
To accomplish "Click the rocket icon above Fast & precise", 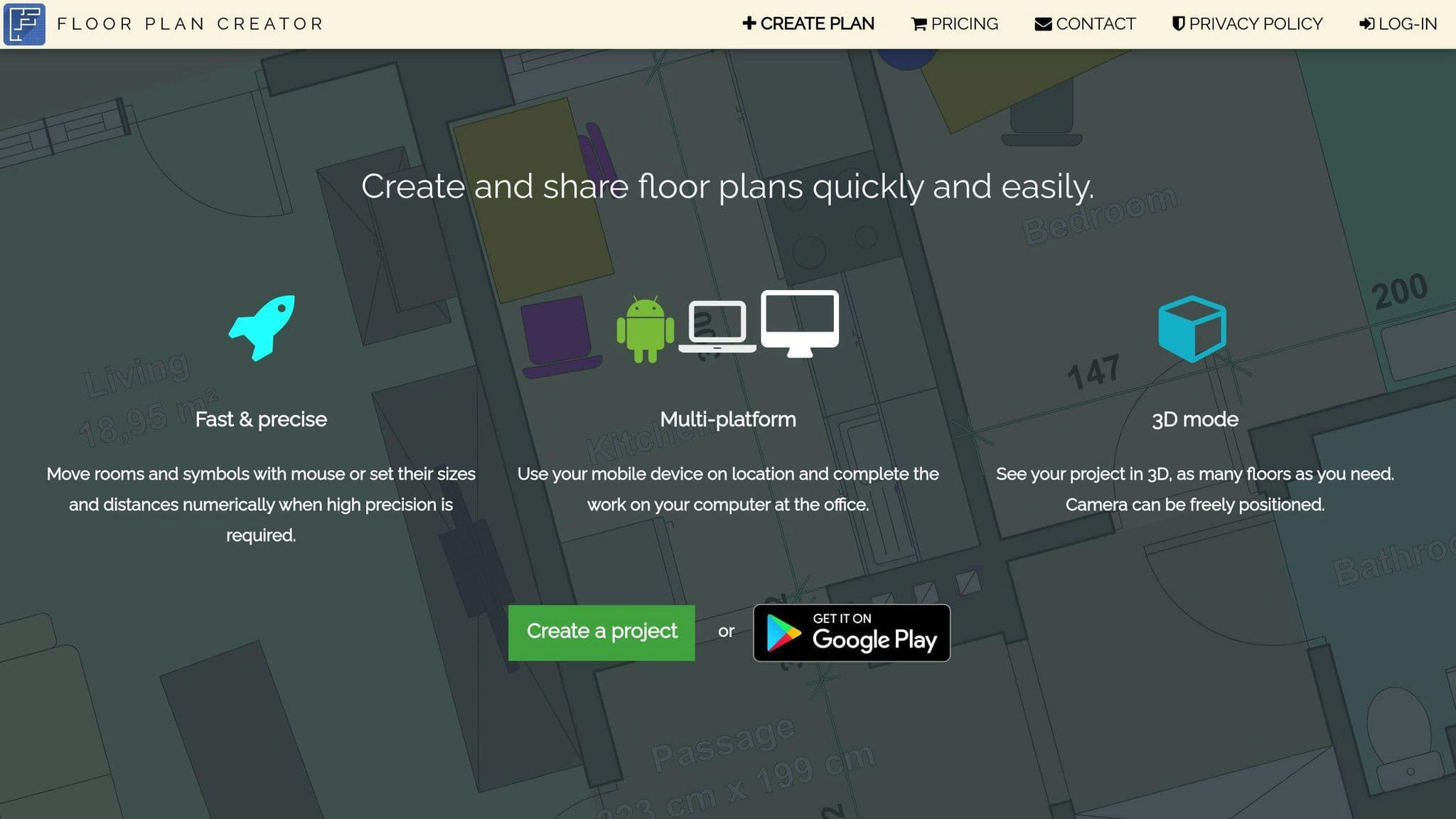I will pos(262,328).
